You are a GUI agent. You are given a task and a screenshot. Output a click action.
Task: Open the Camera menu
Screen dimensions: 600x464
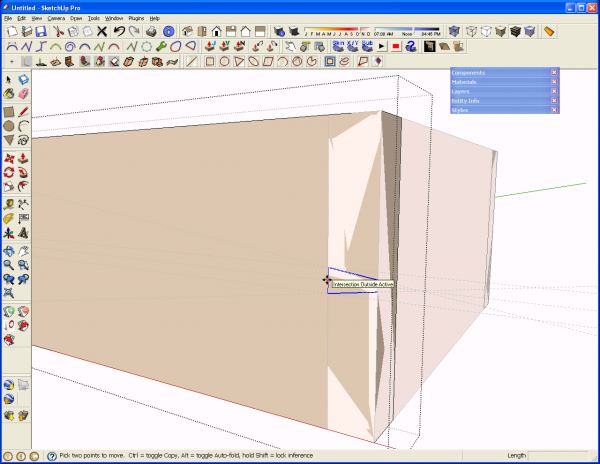[x=56, y=18]
